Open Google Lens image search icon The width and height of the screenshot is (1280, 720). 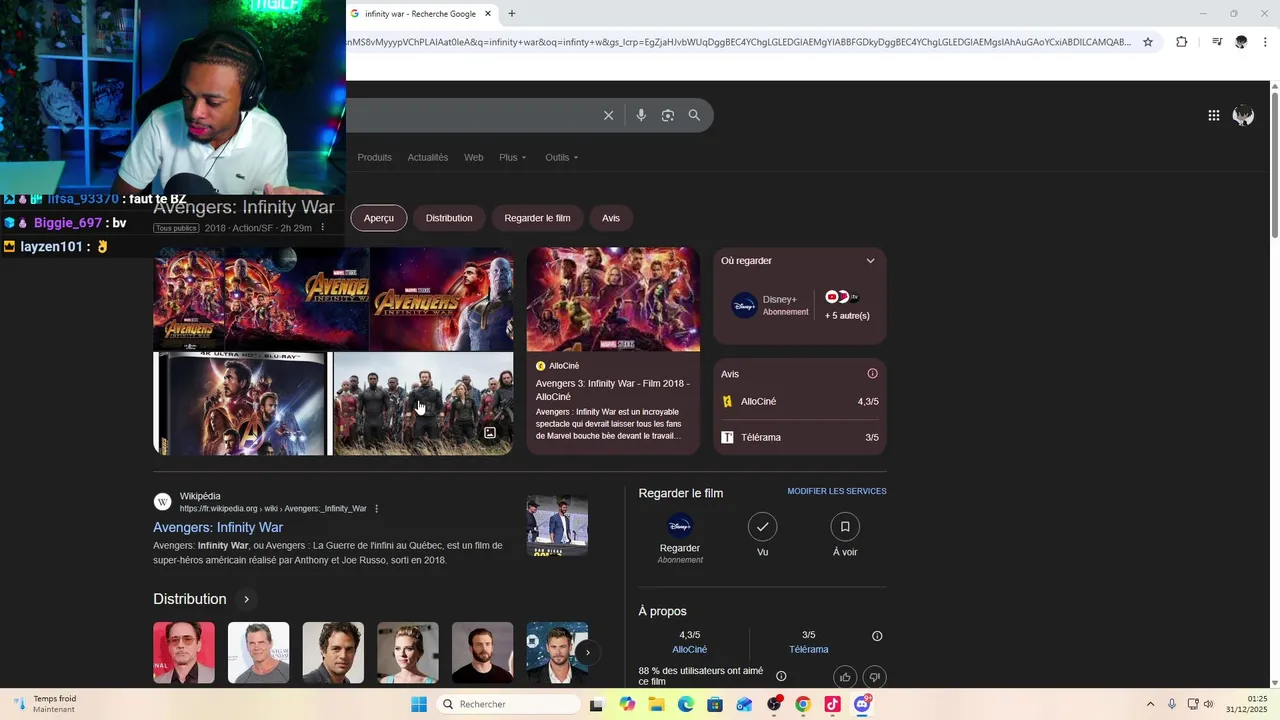click(x=667, y=115)
